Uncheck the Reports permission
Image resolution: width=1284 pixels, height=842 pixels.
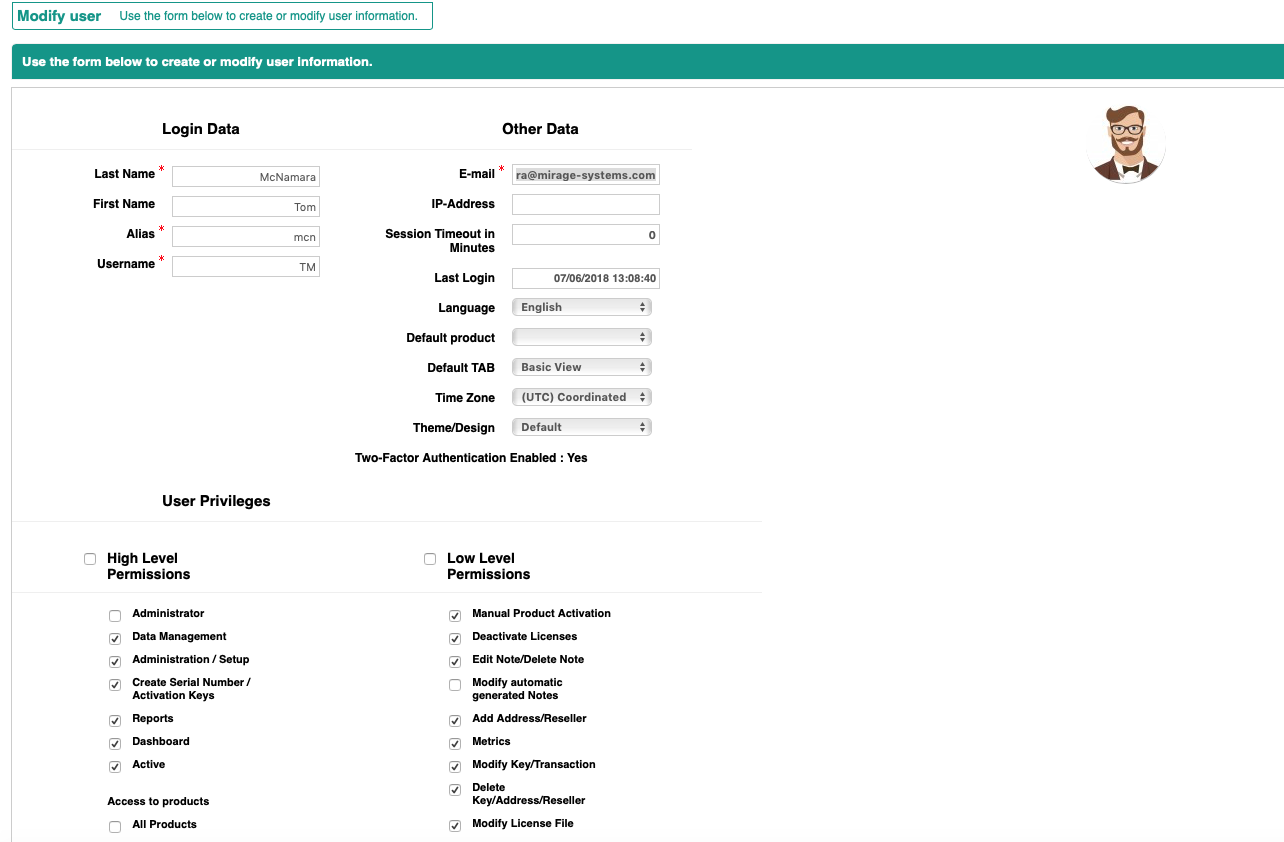115,720
